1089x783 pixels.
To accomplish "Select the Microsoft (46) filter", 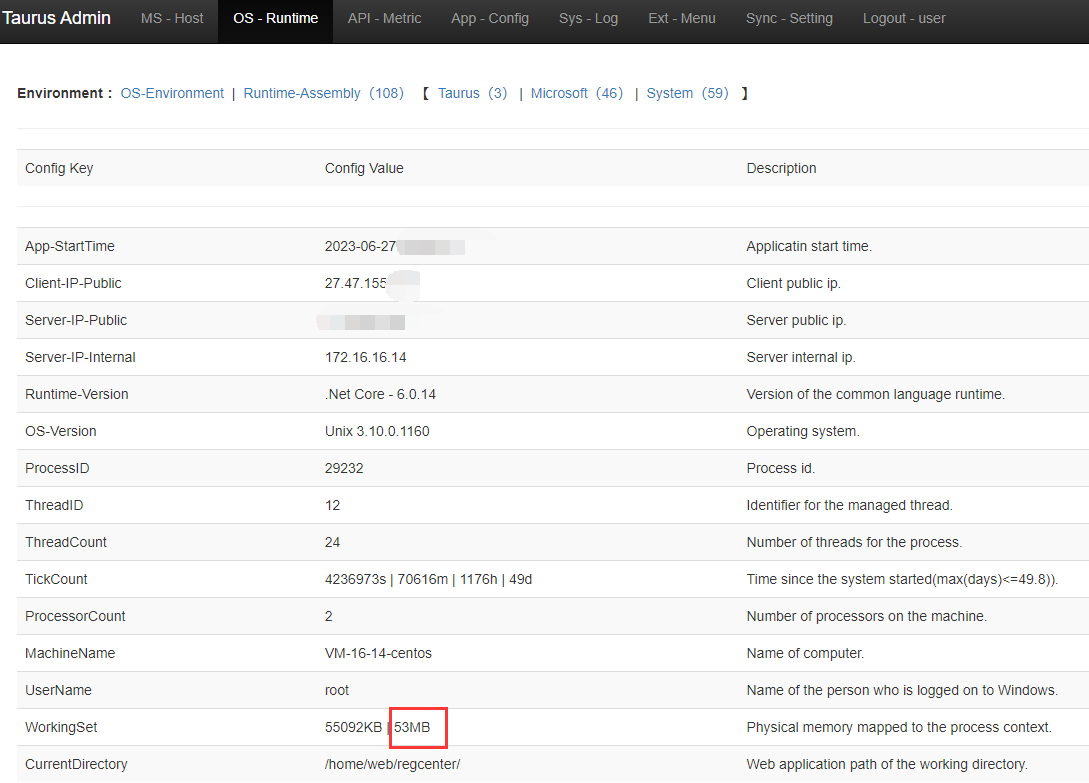I will click(x=576, y=93).
